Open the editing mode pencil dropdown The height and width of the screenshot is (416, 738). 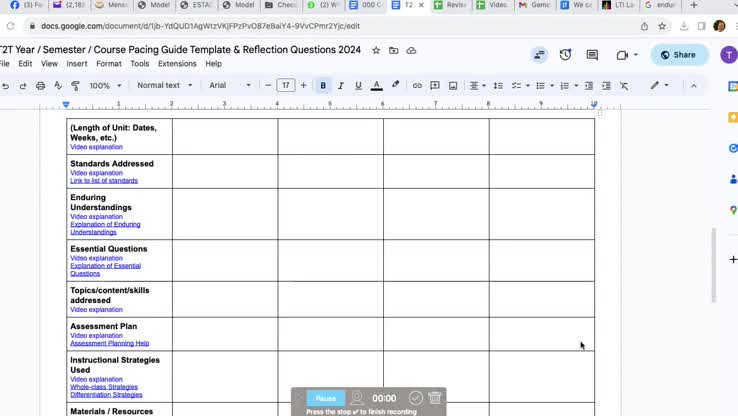[659, 85]
